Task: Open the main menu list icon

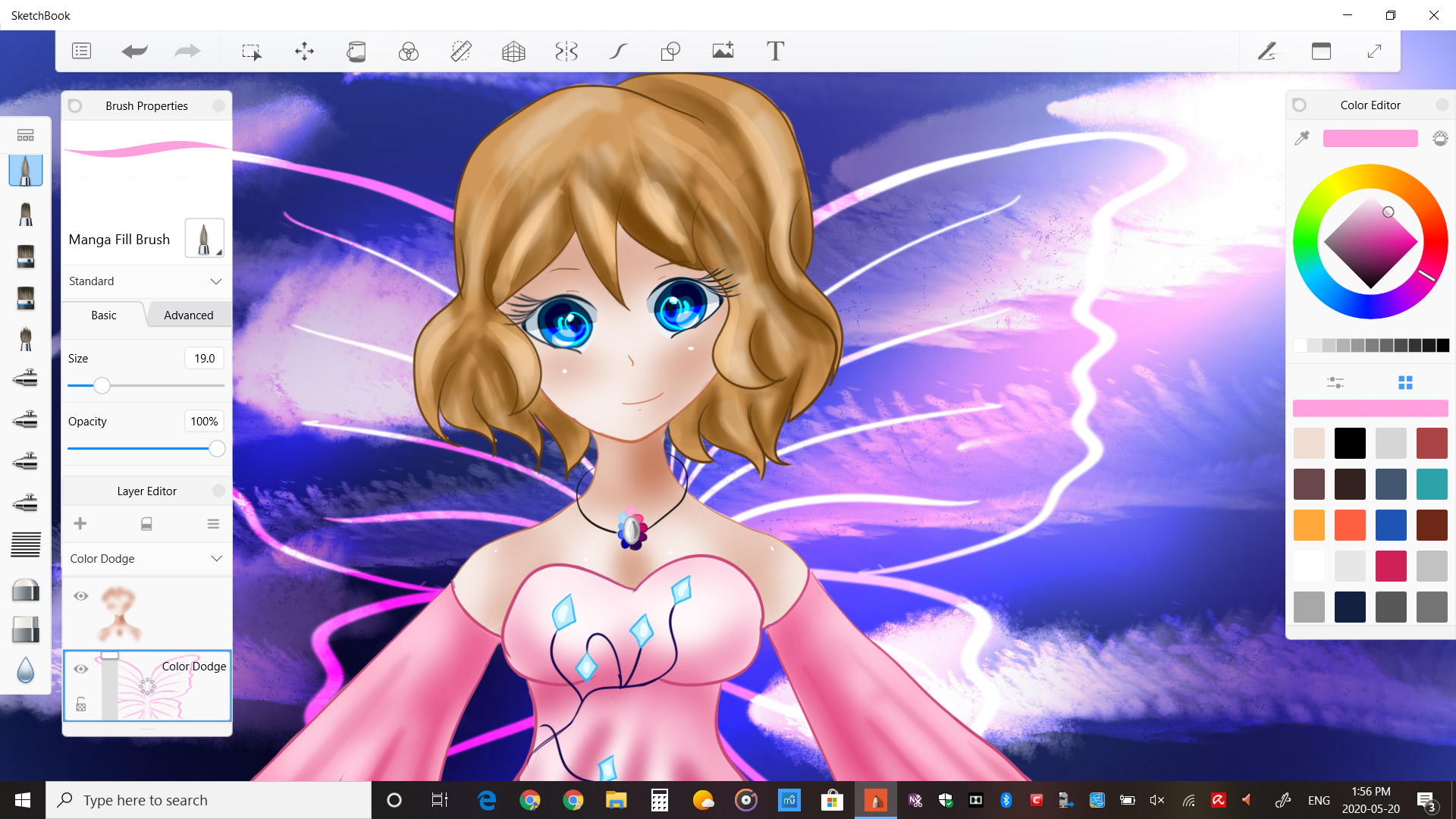Action: tap(82, 51)
